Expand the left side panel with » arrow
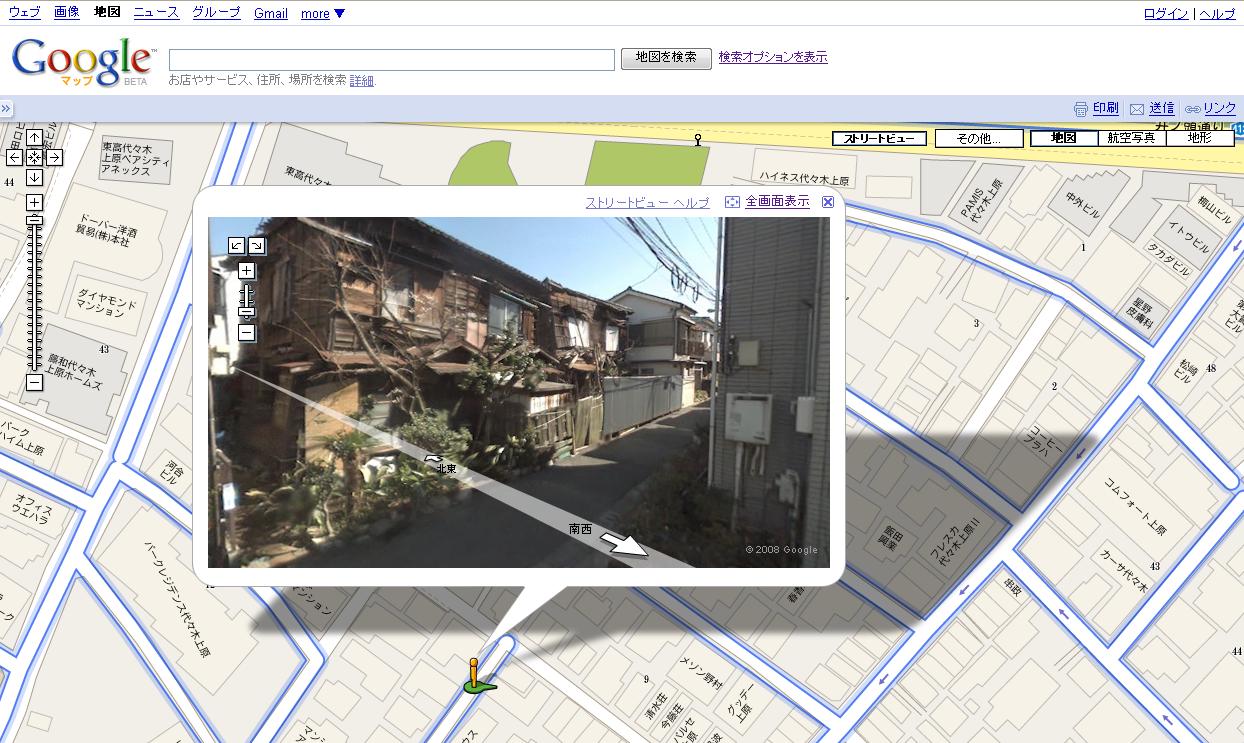Image resolution: width=1244 pixels, height=743 pixels. 6,108
